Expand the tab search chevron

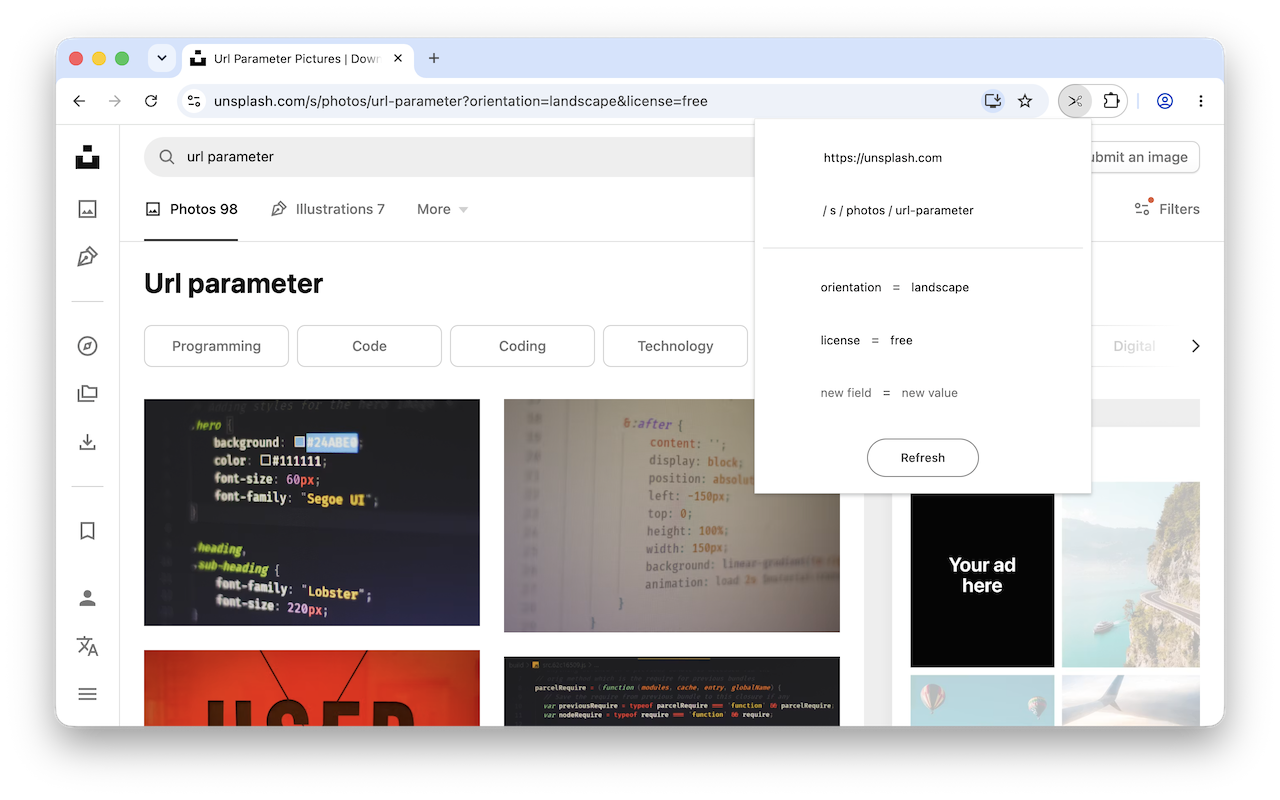[162, 58]
